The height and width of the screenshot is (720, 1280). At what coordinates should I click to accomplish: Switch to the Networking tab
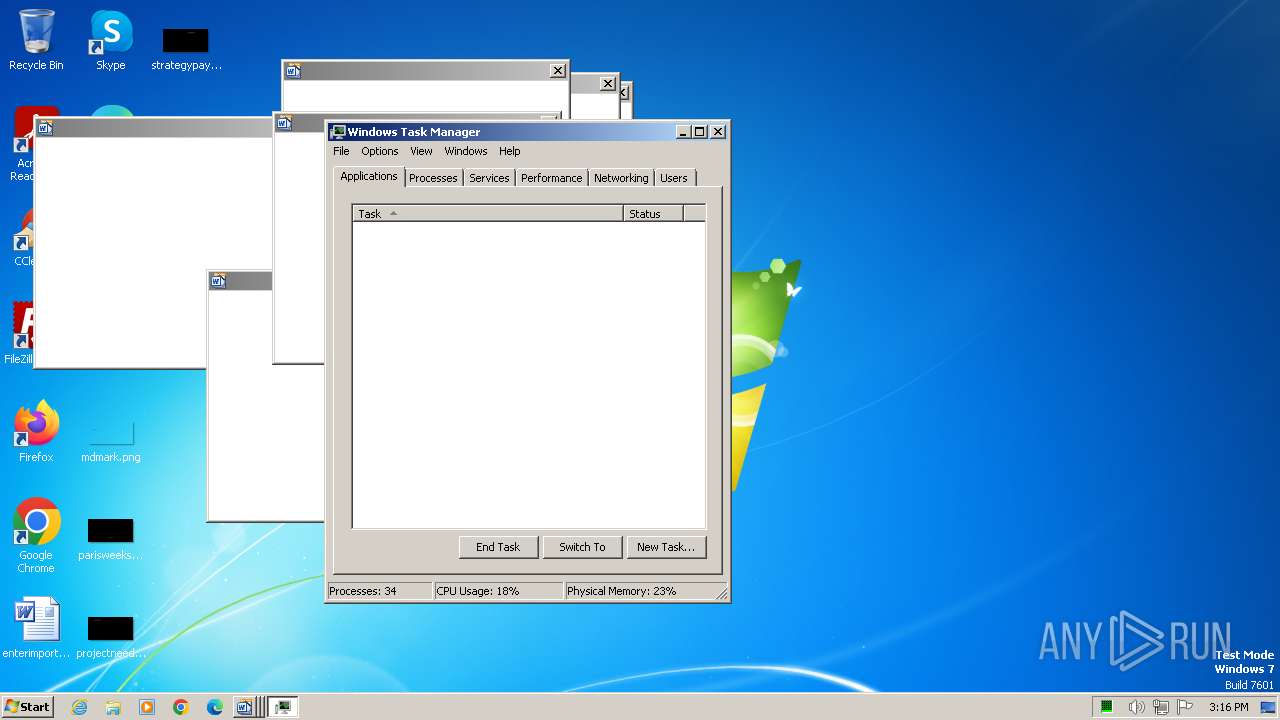point(621,178)
